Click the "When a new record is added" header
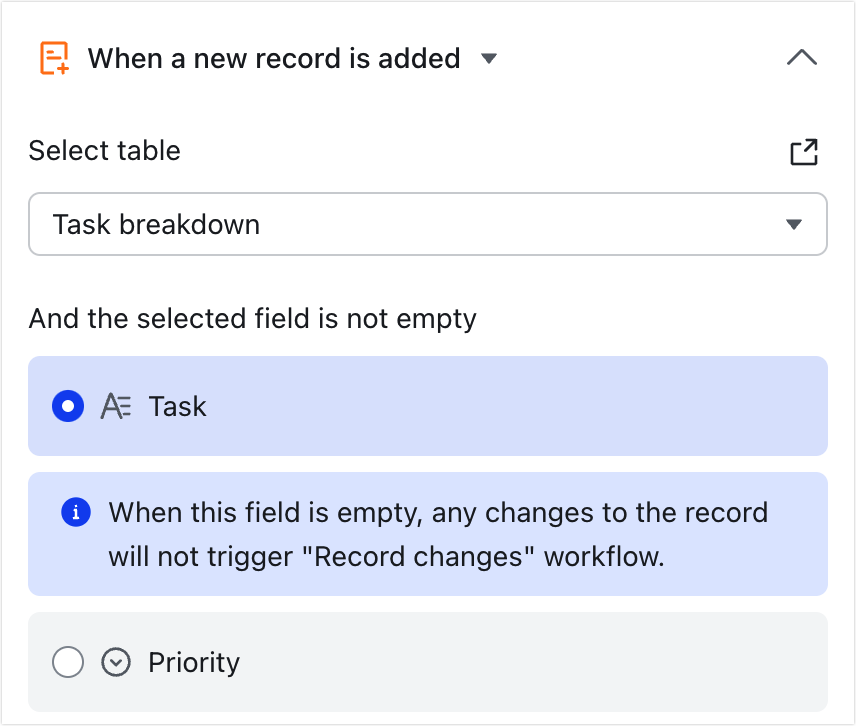This screenshot has width=856, height=726. pos(276,57)
